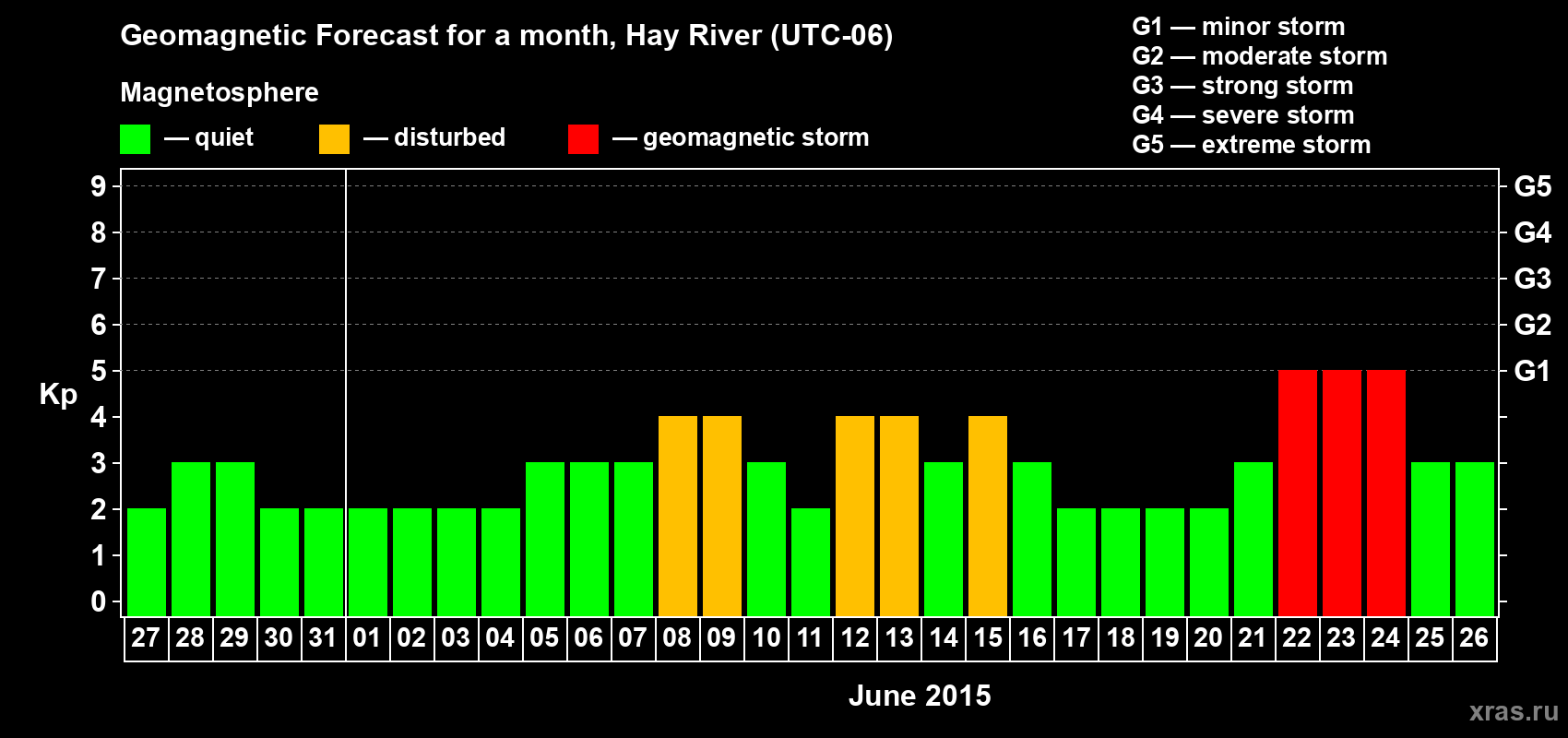Click the Kp value 7 on the left axis
This screenshot has width=1568, height=738.
coord(99,279)
